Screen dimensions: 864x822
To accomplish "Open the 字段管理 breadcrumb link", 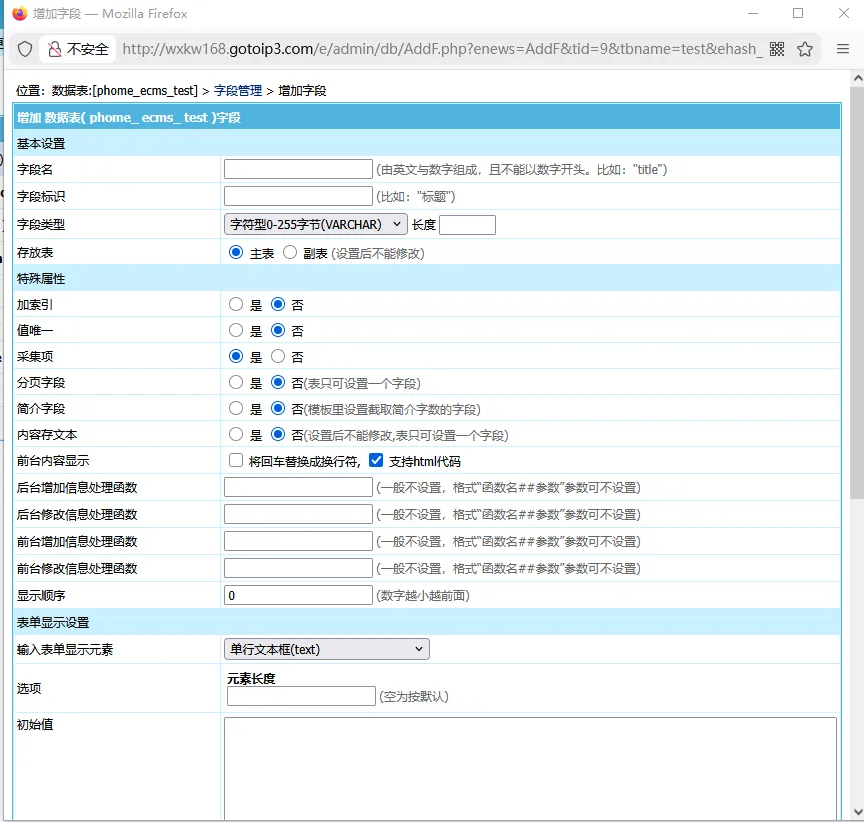I will (x=237, y=90).
